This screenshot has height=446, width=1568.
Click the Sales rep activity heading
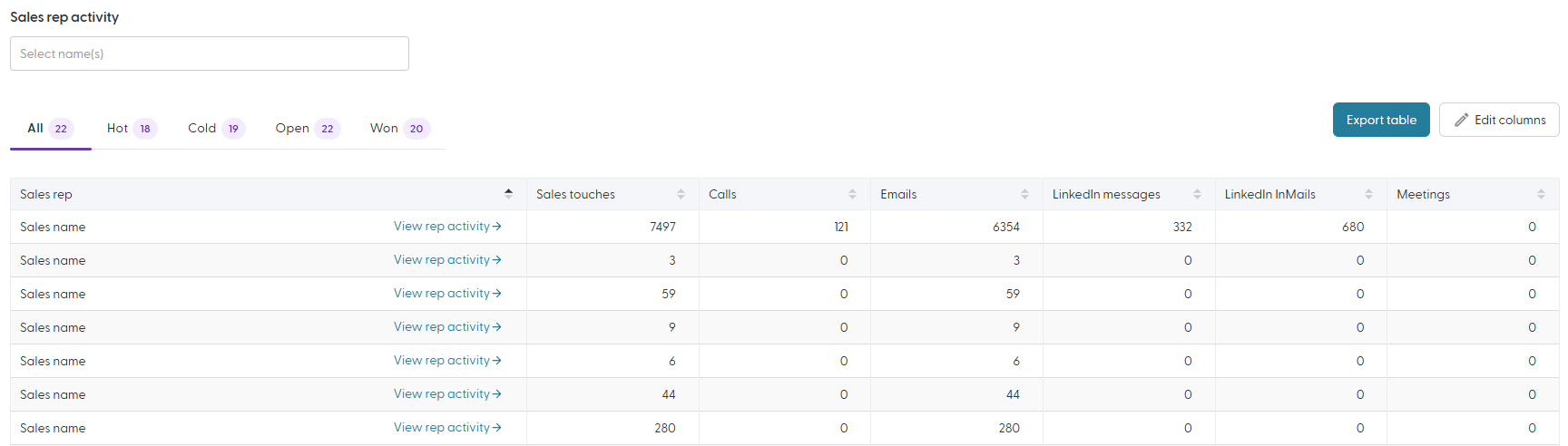(x=64, y=17)
